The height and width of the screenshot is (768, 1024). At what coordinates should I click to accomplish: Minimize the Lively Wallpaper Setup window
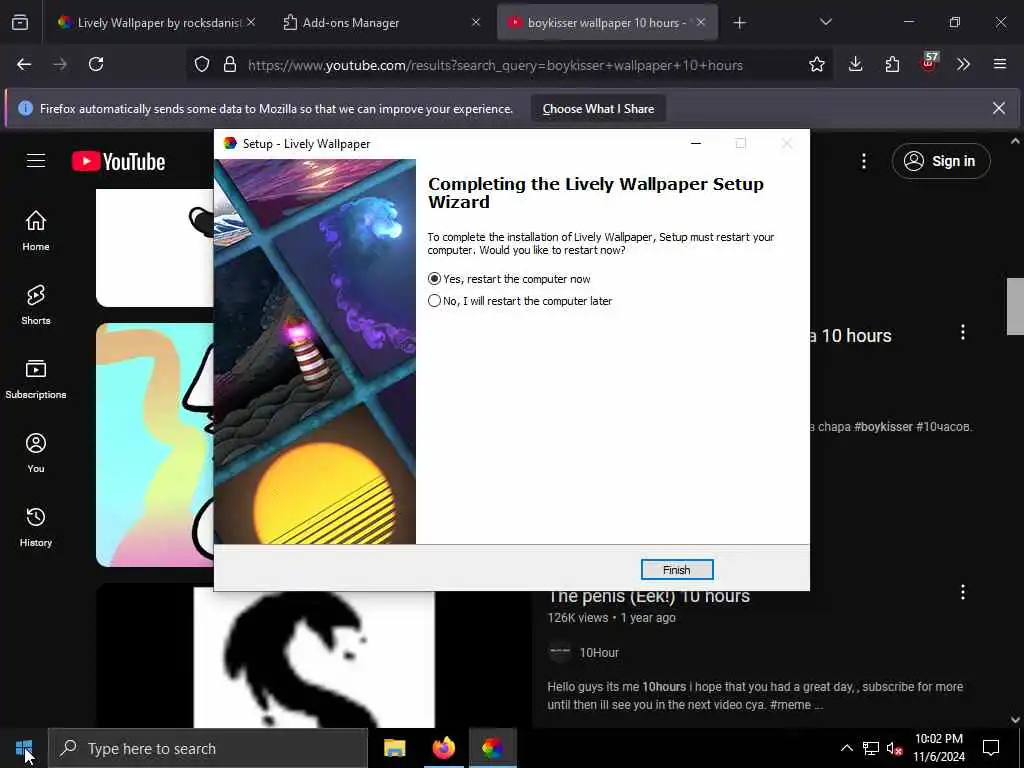tap(696, 144)
